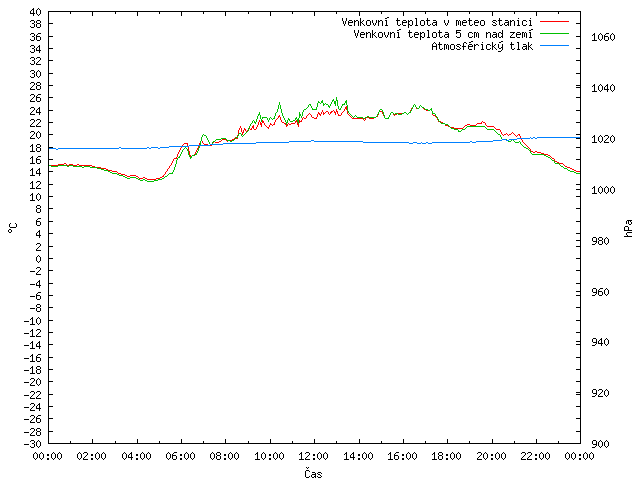
Task: Click the '16:00' time axis label
Action: [402, 456]
